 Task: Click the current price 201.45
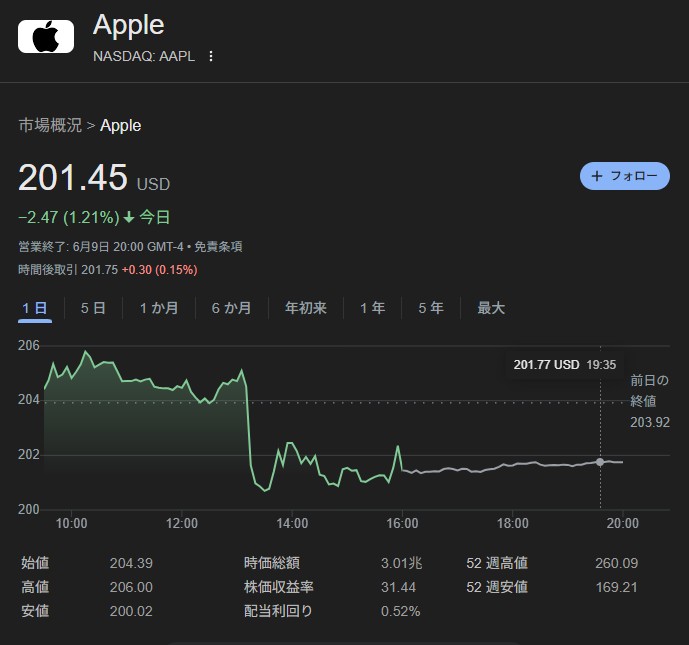73,178
